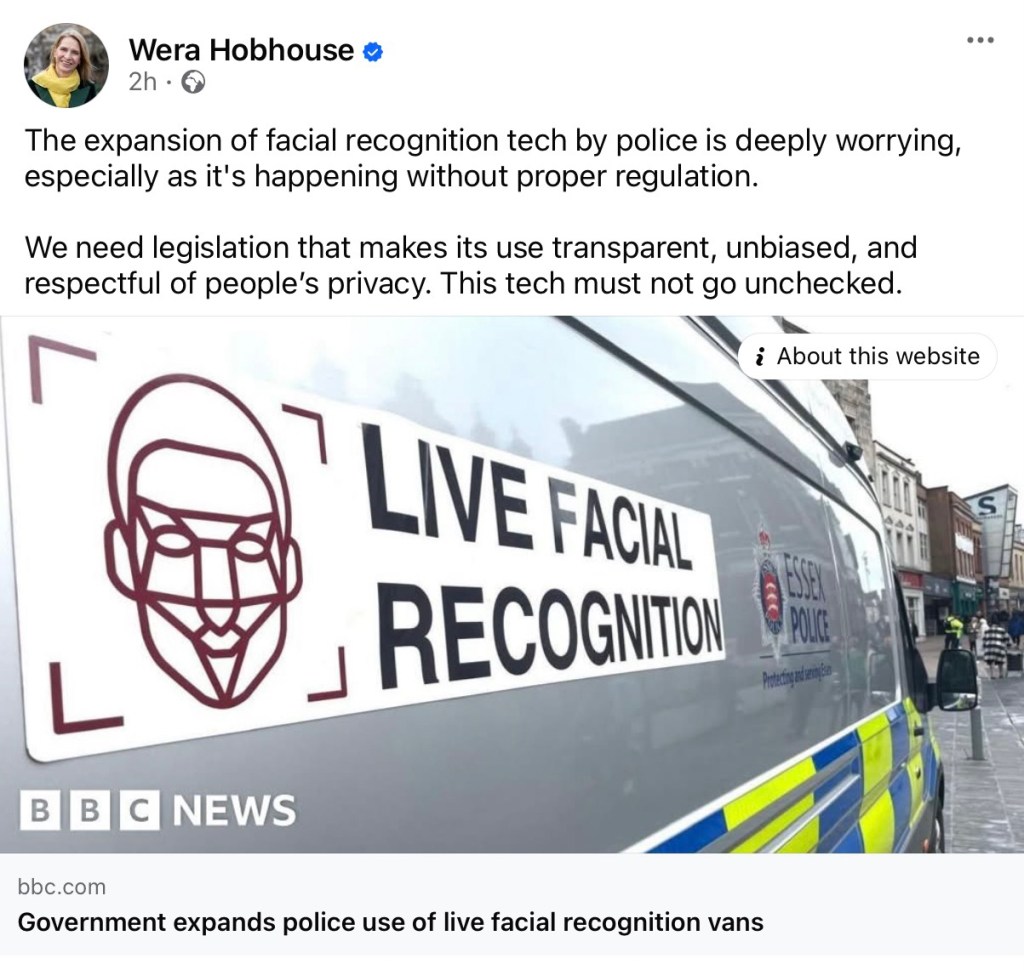Click the maroon face outline icon on van
Viewport: 1024px width, 970px height.
point(203,541)
